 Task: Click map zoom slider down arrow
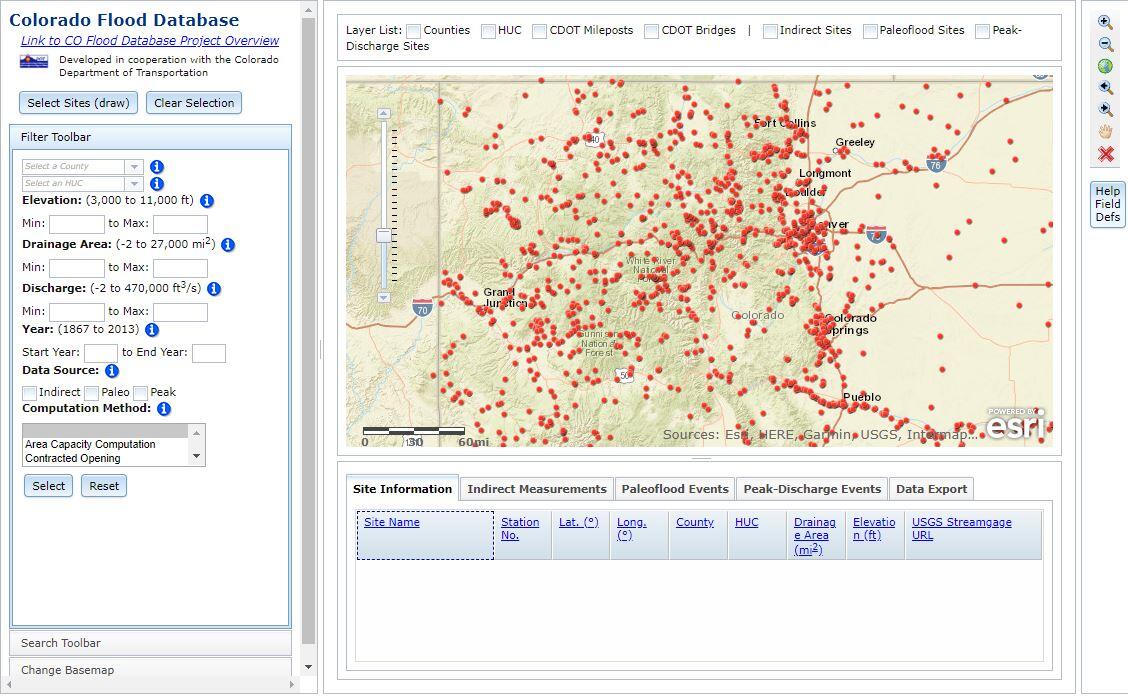click(383, 297)
